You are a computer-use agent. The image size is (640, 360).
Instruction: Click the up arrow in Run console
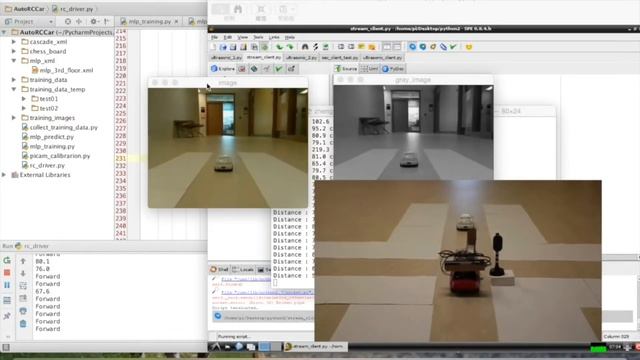[23, 261]
